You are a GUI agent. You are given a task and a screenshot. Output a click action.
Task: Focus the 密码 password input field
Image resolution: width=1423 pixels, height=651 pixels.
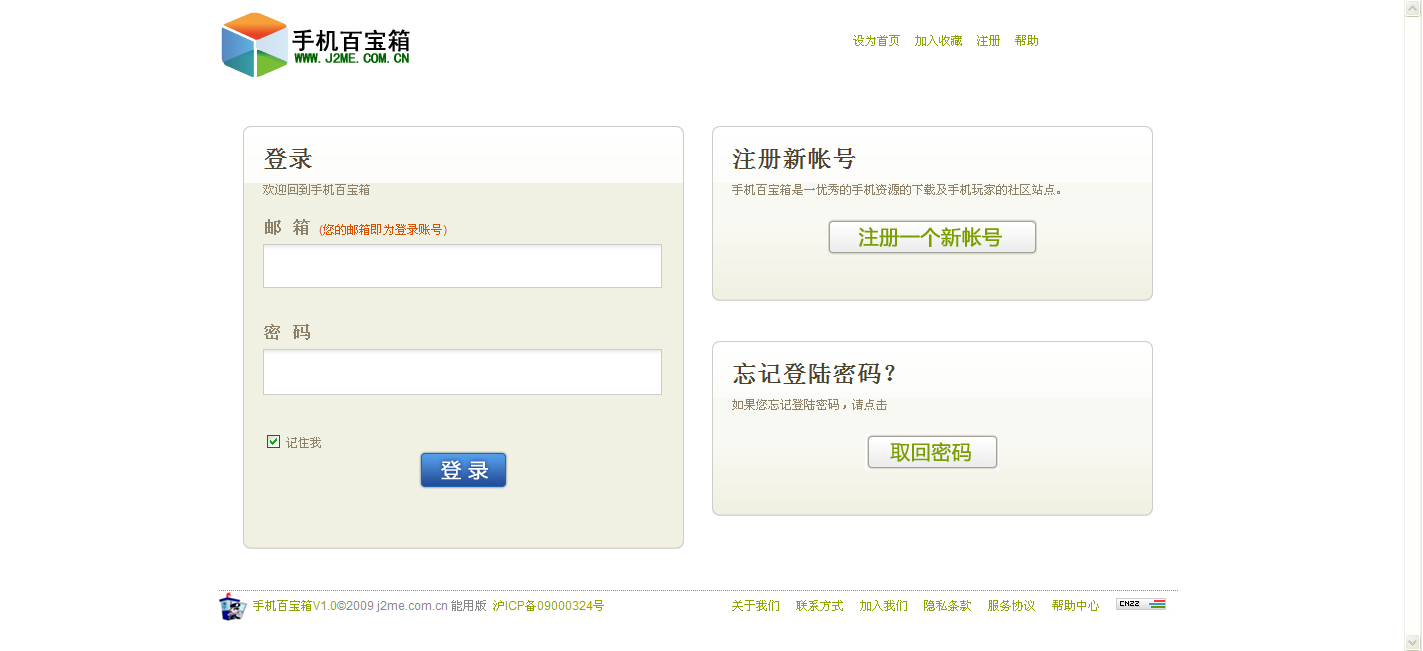pyautogui.click(x=462, y=372)
